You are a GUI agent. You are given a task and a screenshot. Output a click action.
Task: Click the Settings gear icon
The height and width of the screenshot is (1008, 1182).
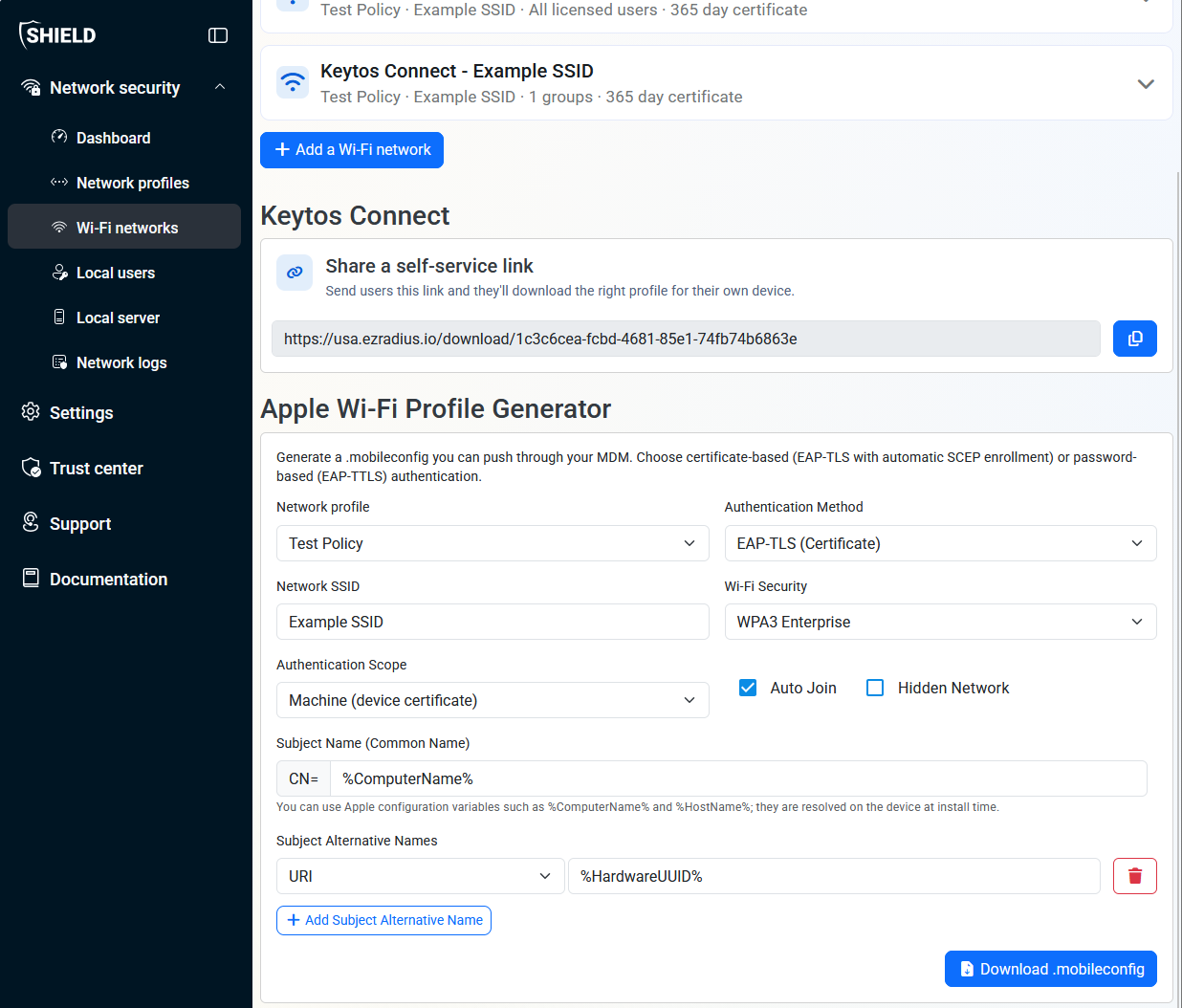tap(31, 412)
